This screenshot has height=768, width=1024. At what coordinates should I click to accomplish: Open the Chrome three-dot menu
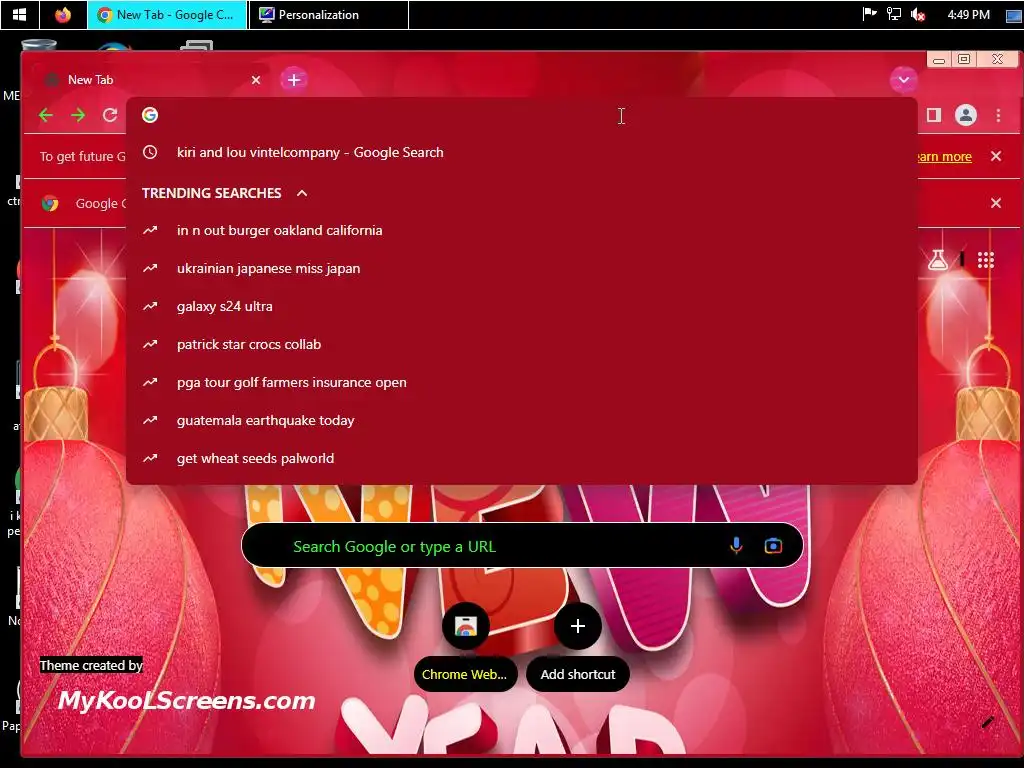999,116
